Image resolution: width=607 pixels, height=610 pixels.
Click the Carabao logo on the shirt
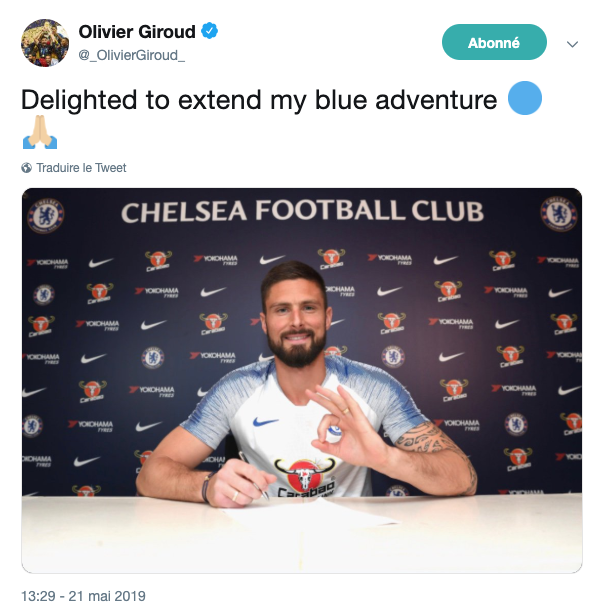coord(305,477)
